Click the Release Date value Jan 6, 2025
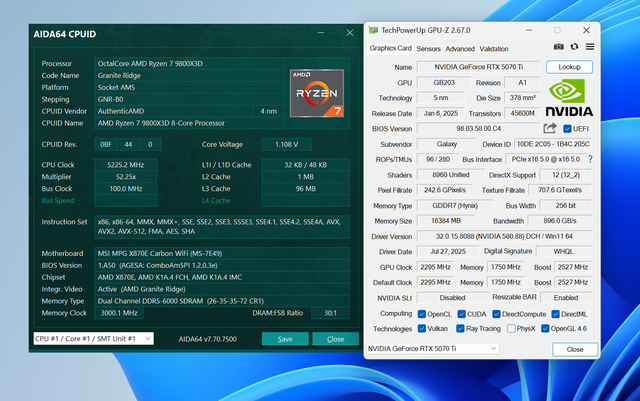The width and height of the screenshot is (640, 401). click(441, 113)
